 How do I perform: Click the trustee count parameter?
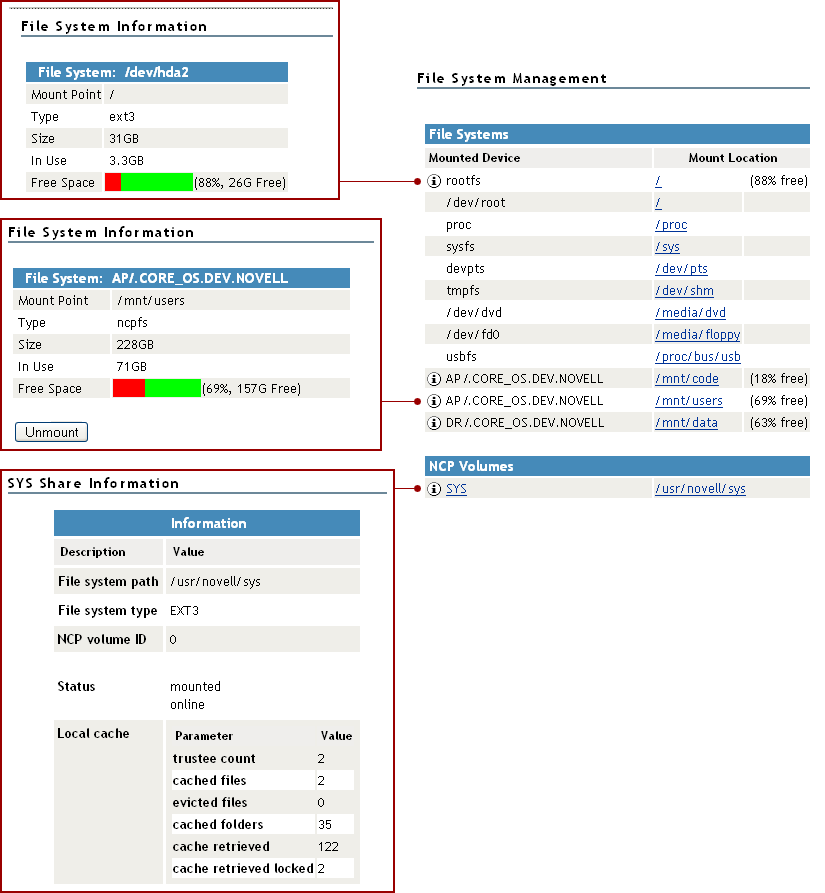click(214, 759)
